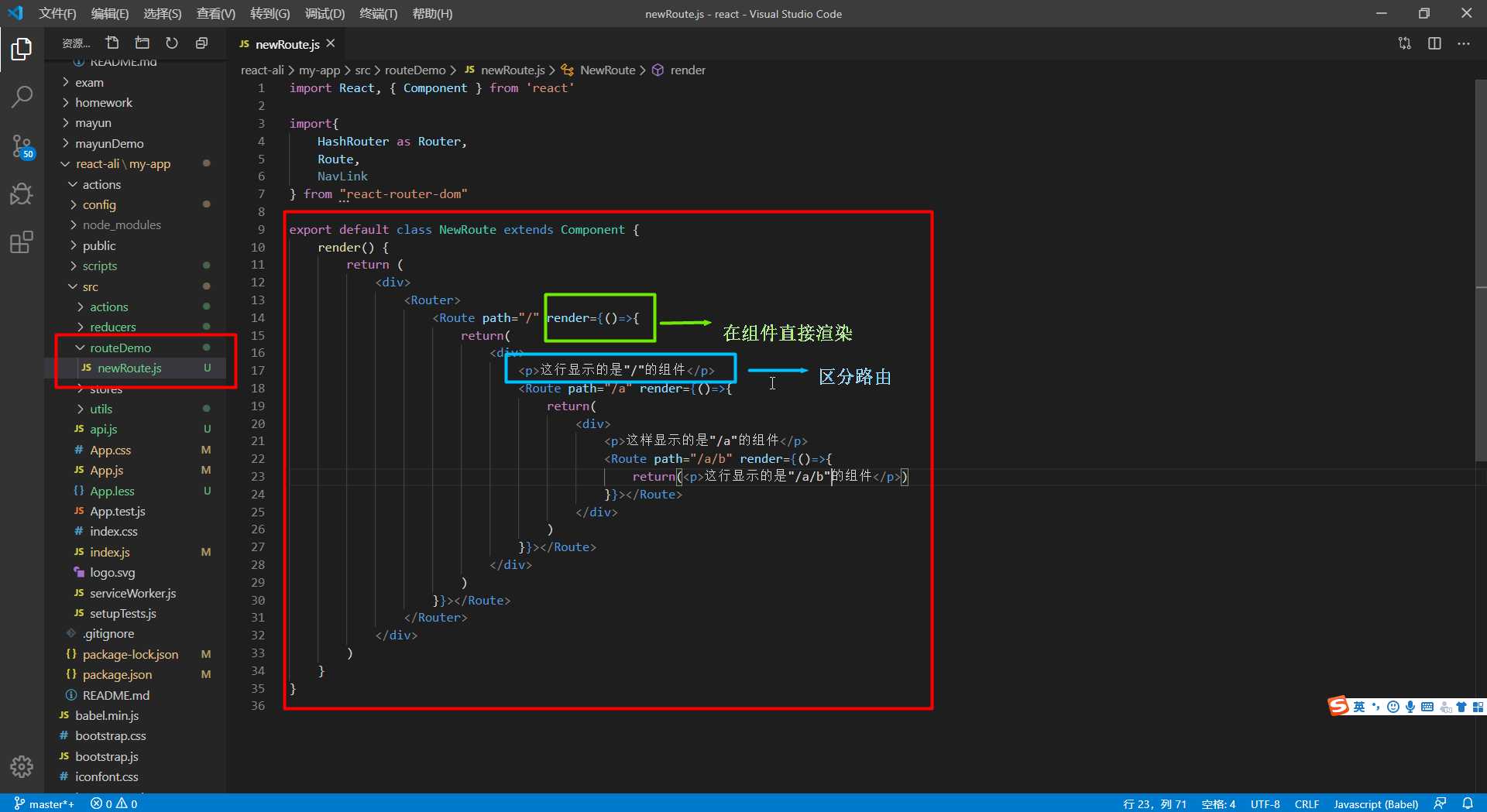The height and width of the screenshot is (812, 1487).
Task: Open changes compare icon in editor toolbar
Action: 1405,43
